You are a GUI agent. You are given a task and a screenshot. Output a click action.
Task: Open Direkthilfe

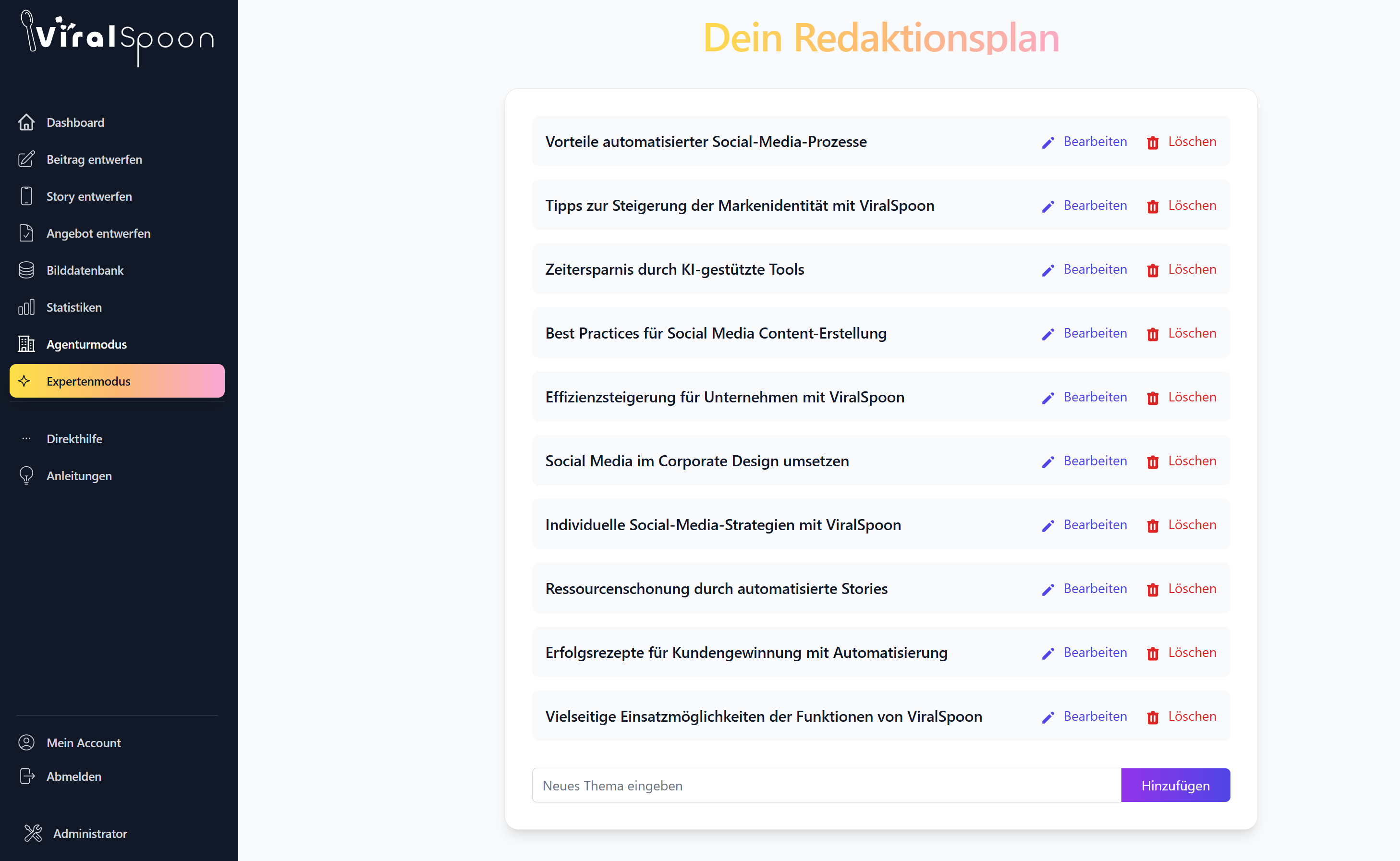[117, 439]
